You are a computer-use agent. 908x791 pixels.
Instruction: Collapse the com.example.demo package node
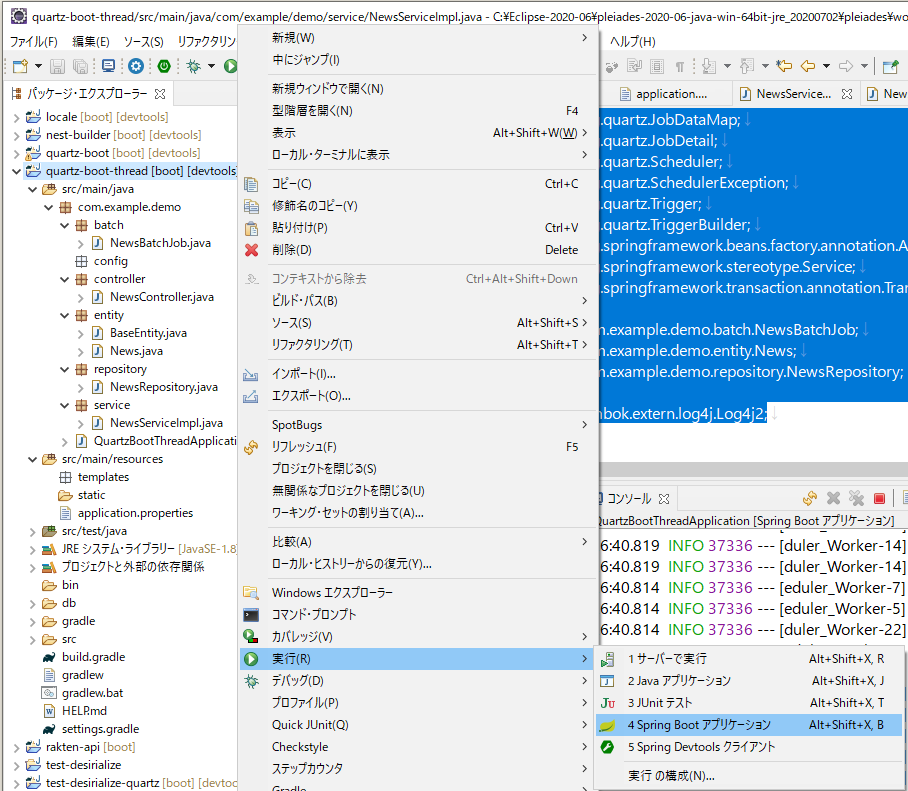(47, 206)
